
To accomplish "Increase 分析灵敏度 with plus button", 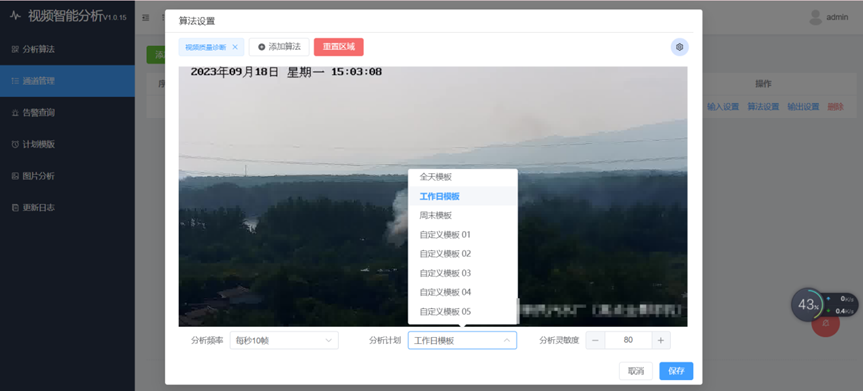I will click(x=661, y=340).
